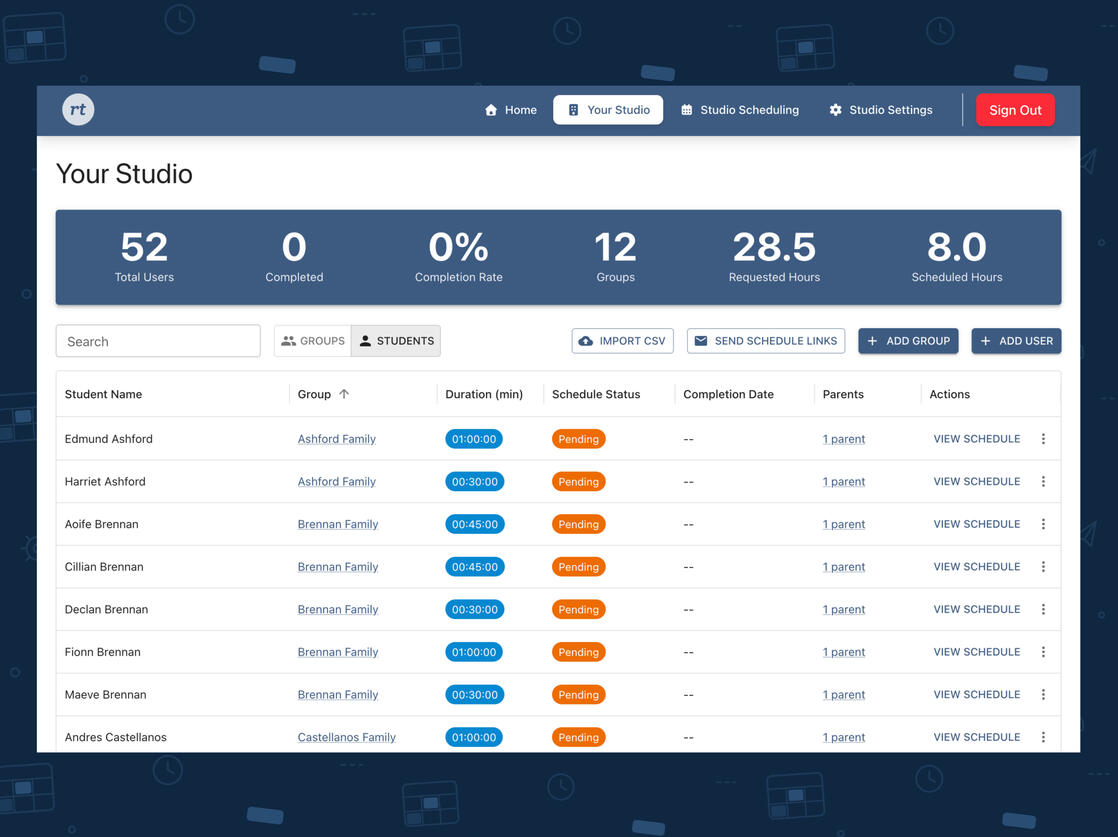Image resolution: width=1118 pixels, height=837 pixels.
Task: Open kebab menu for Harriet Ashford row
Action: coord(1043,482)
